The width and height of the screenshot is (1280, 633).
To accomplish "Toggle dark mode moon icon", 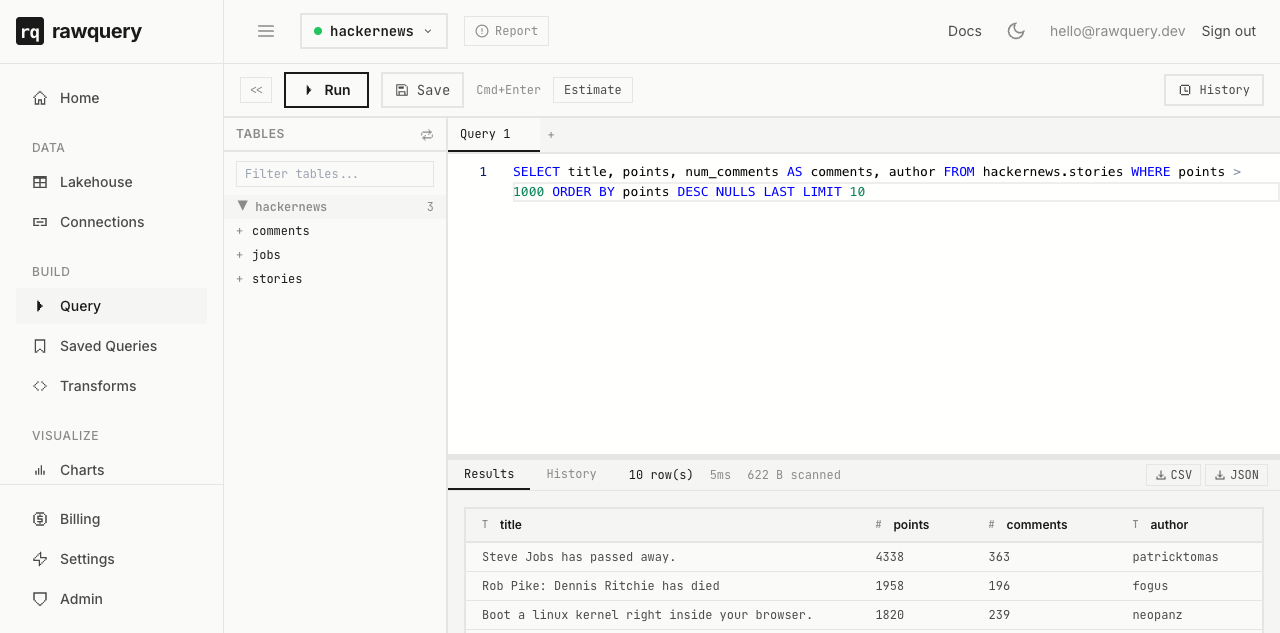I will pyautogui.click(x=1016, y=31).
